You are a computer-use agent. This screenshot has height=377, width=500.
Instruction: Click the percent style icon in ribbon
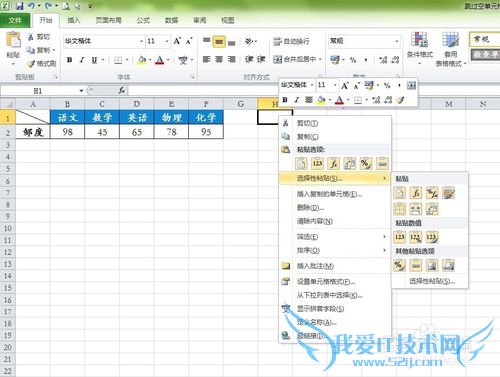click(353, 60)
